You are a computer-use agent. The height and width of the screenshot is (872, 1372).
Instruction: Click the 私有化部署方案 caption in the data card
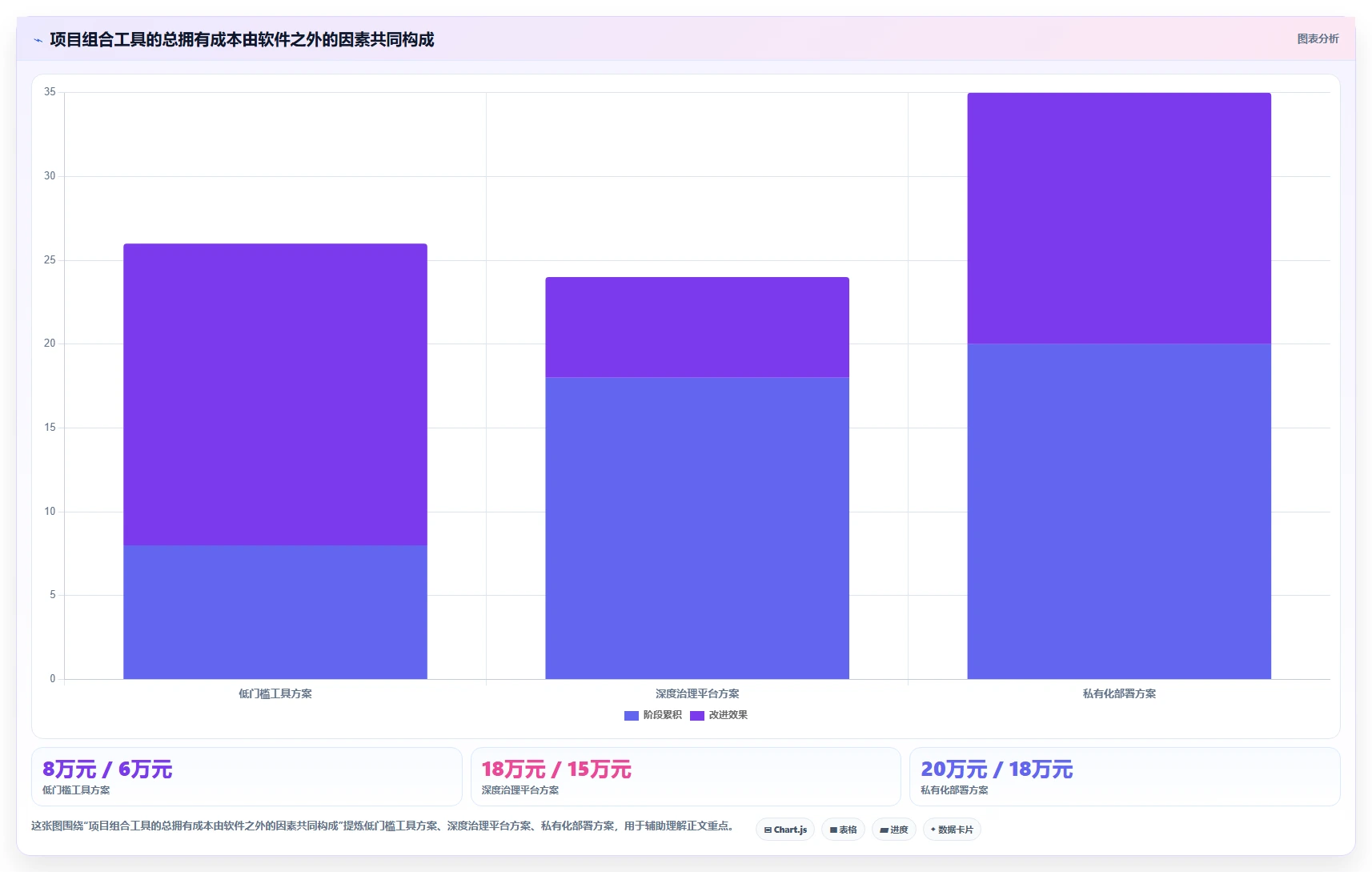tap(954, 790)
